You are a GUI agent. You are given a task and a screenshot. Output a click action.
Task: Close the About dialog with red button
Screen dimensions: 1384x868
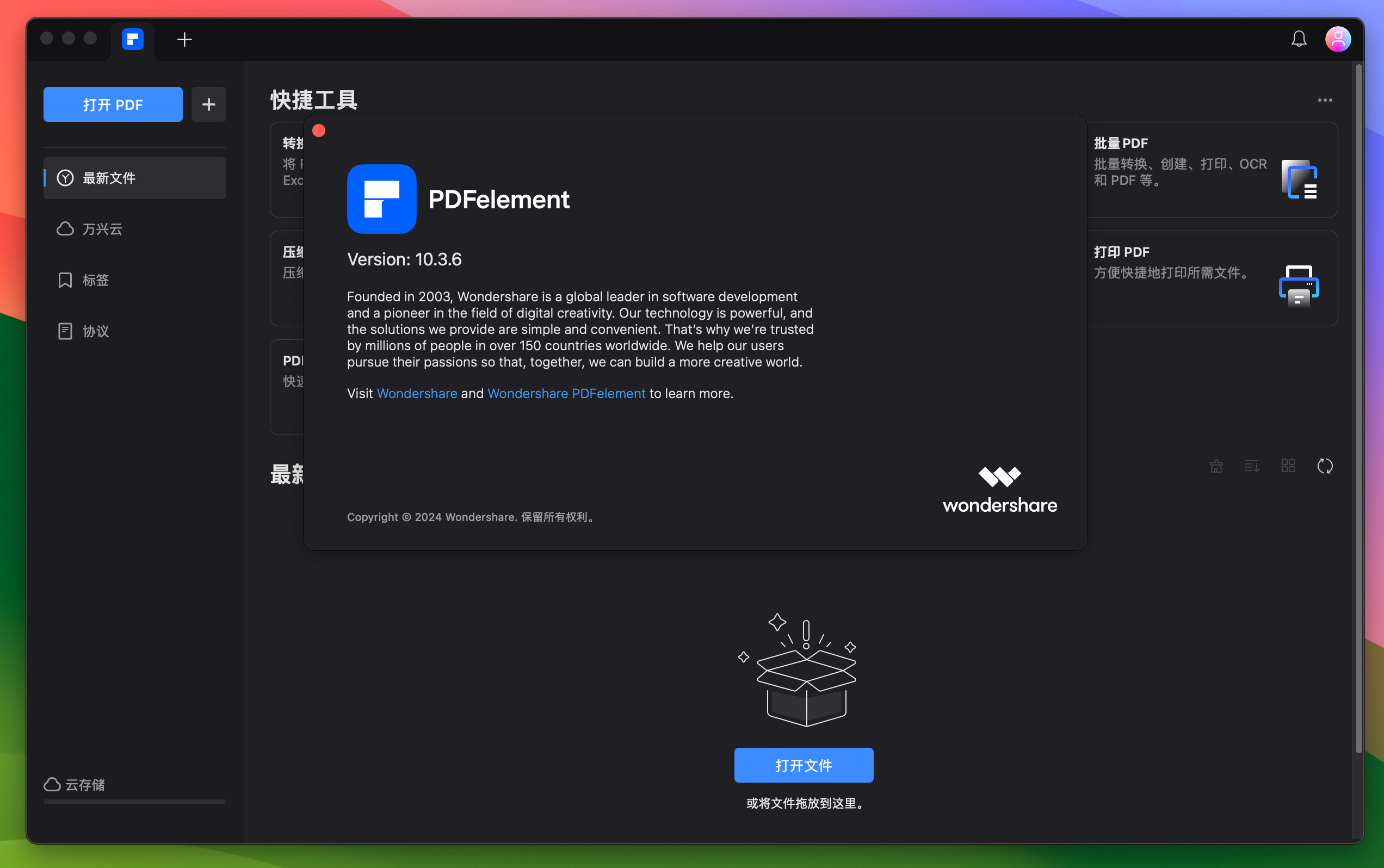[x=319, y=131]
